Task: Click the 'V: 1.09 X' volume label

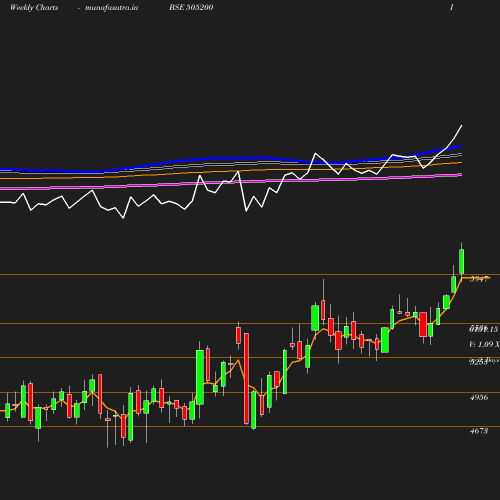Action: pyautogui.click(x=484, y=344)
